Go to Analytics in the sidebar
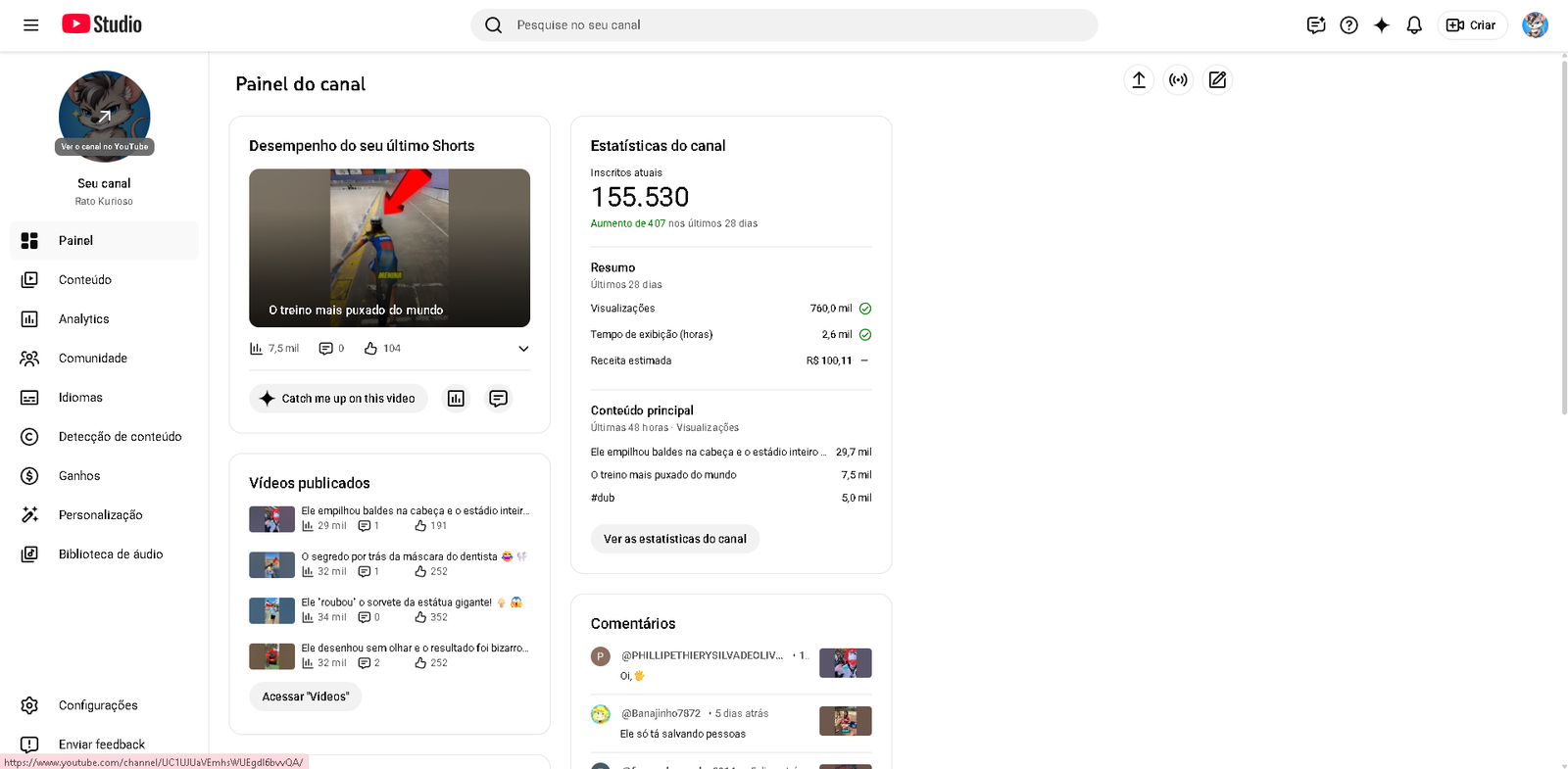This screenshot has width=1568, height=769. 84,319
